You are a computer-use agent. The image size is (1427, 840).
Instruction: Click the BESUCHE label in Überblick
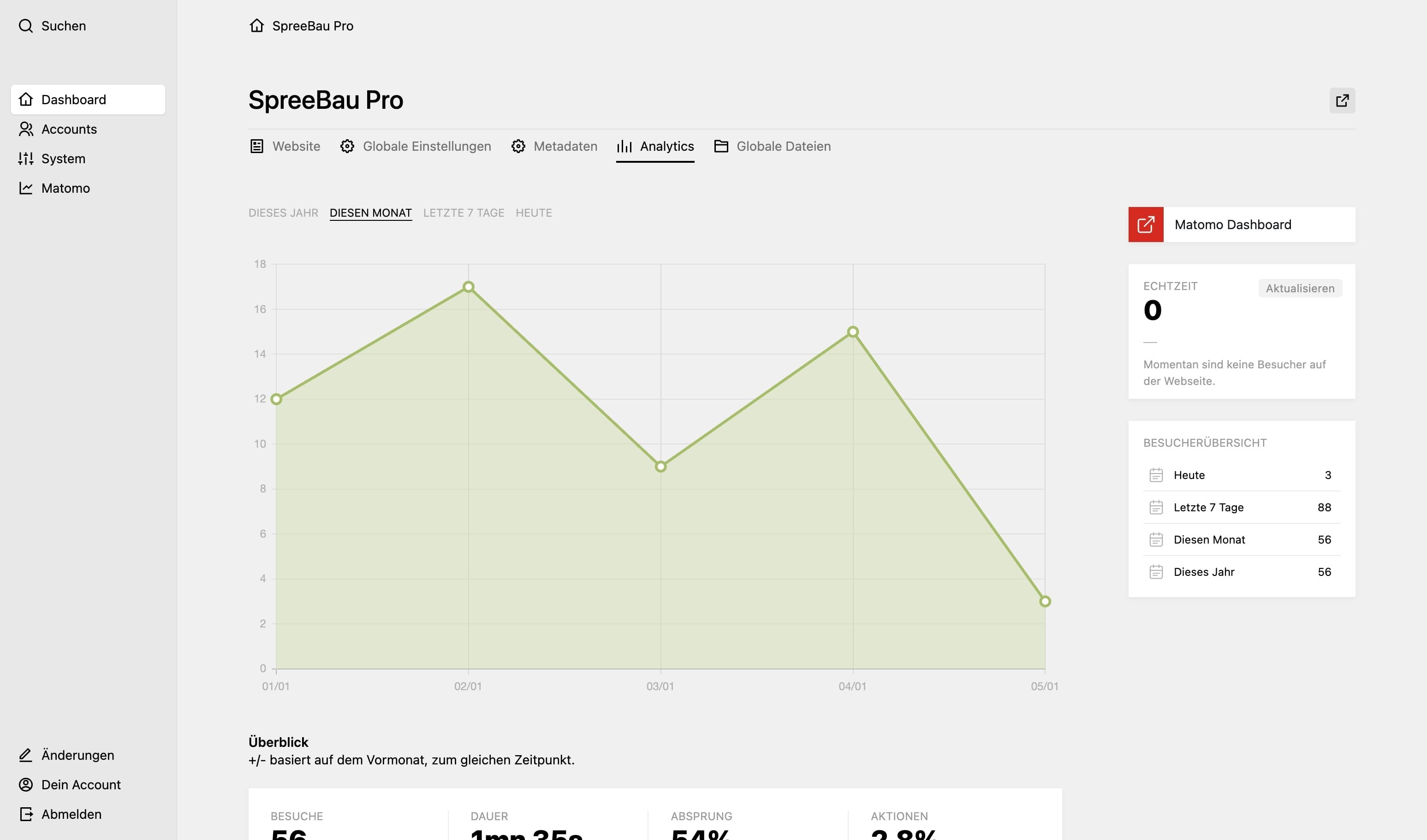coord(297,816)
